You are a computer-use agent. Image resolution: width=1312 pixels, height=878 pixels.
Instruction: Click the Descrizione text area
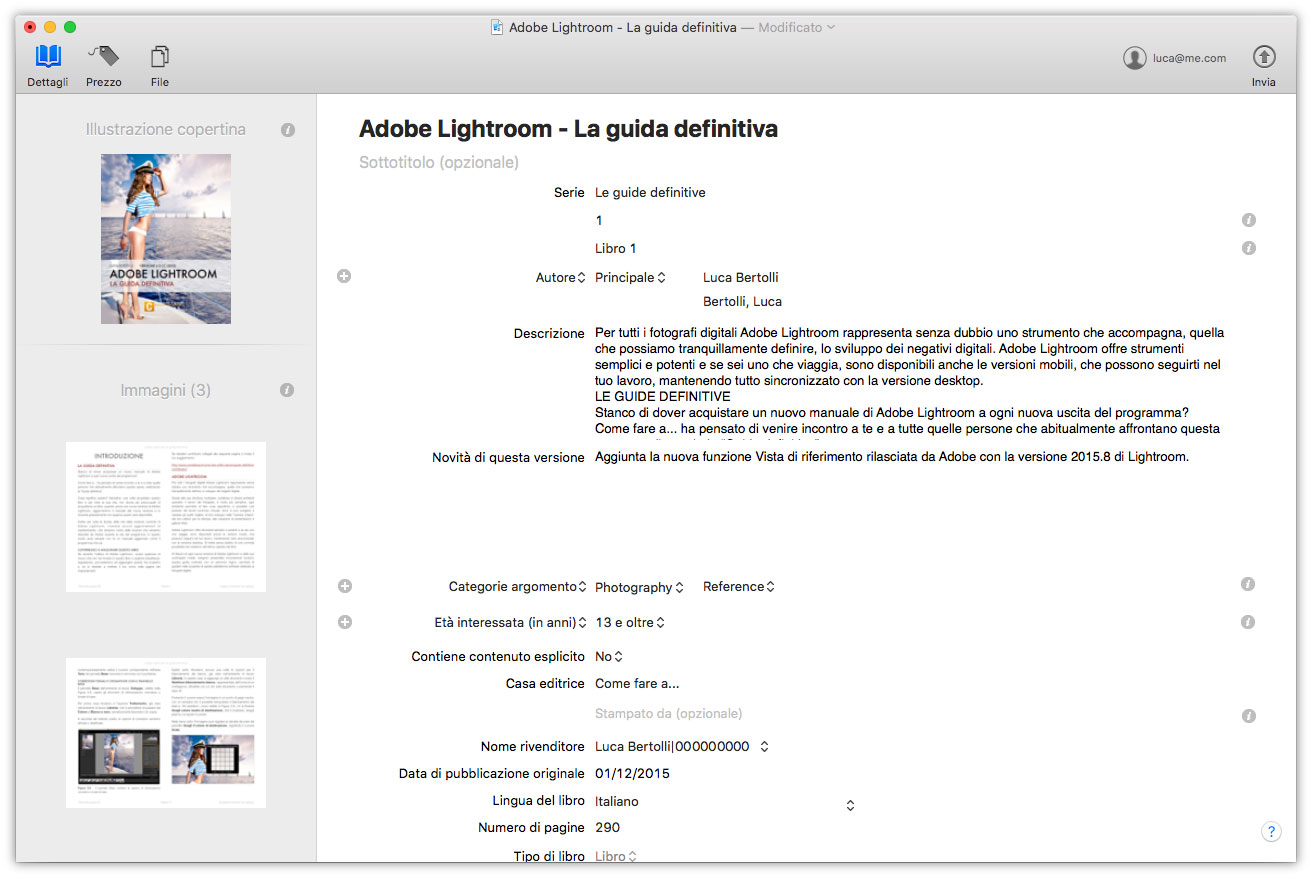(910, 381)
